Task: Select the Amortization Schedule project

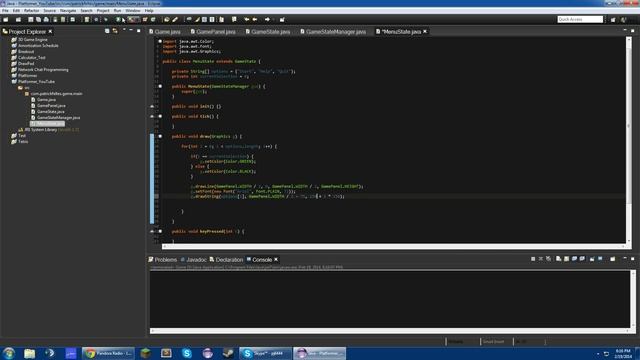Action: [x=38, y=46]
